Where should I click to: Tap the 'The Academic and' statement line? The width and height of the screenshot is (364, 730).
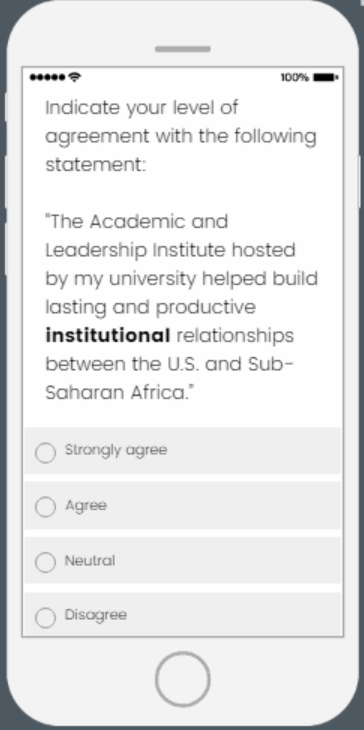137,222
